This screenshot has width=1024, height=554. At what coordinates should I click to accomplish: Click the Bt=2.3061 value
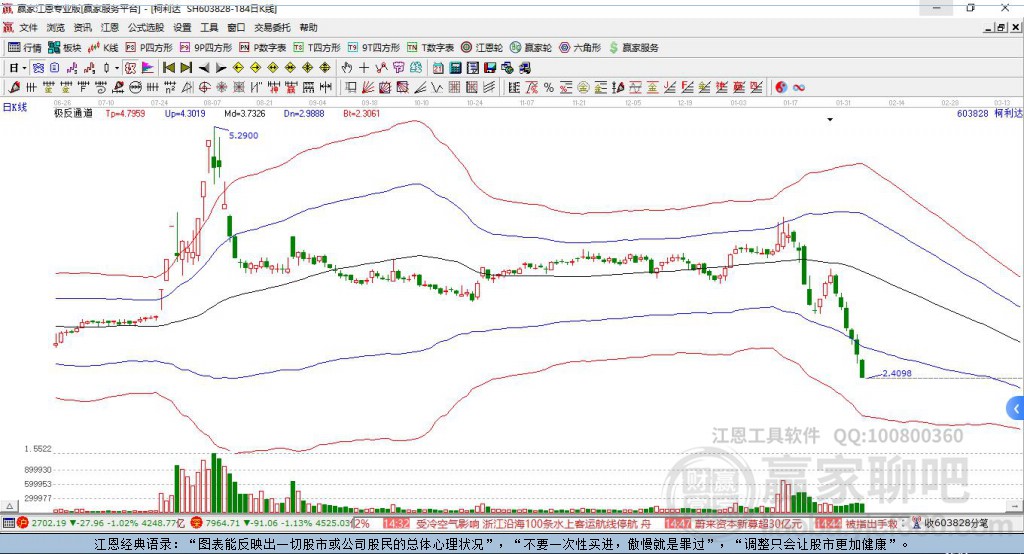pos(362,113)
